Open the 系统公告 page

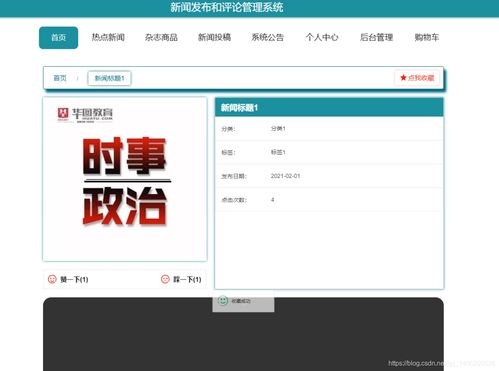point(268,37)
